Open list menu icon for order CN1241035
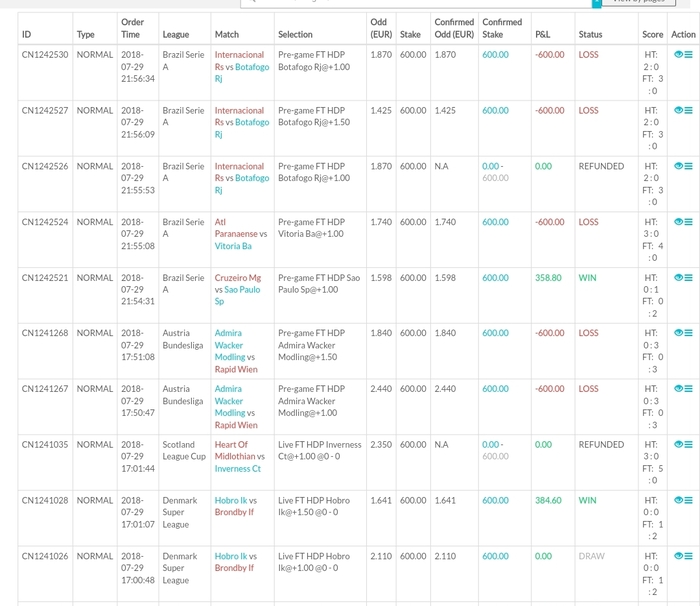 coord(689,444)
